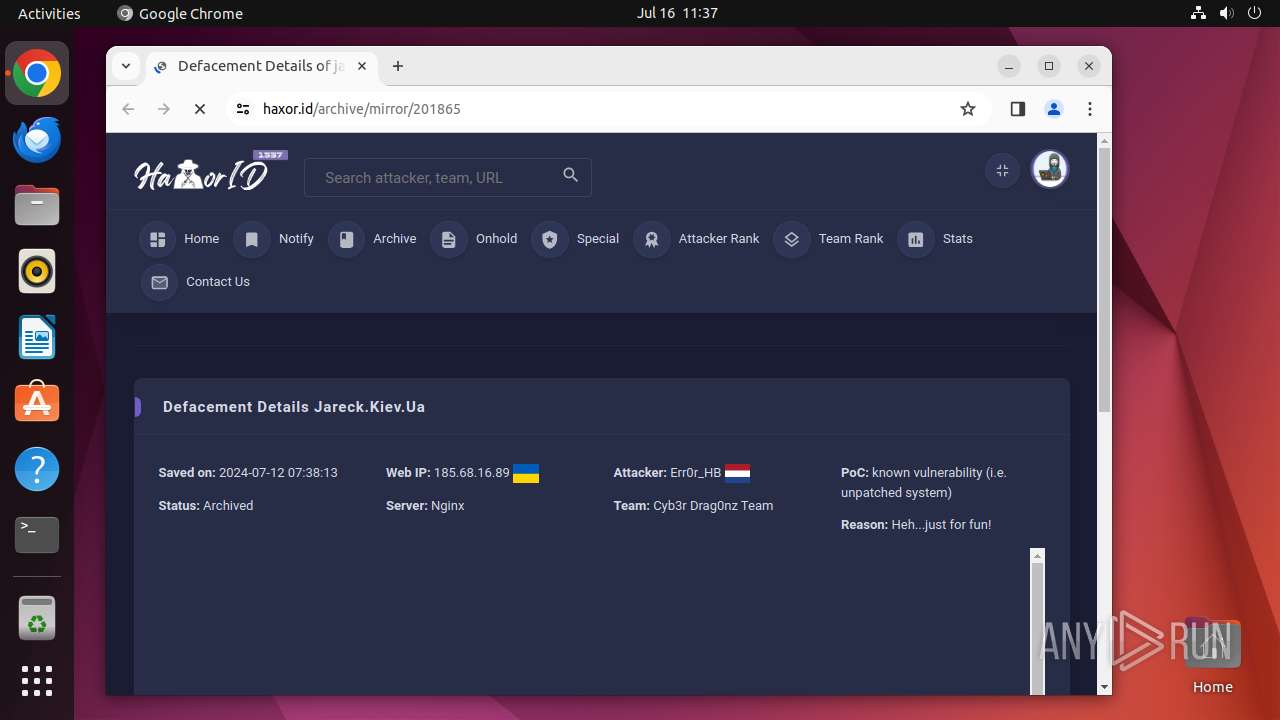Click the Saved on date value

[x=278, y=473]
